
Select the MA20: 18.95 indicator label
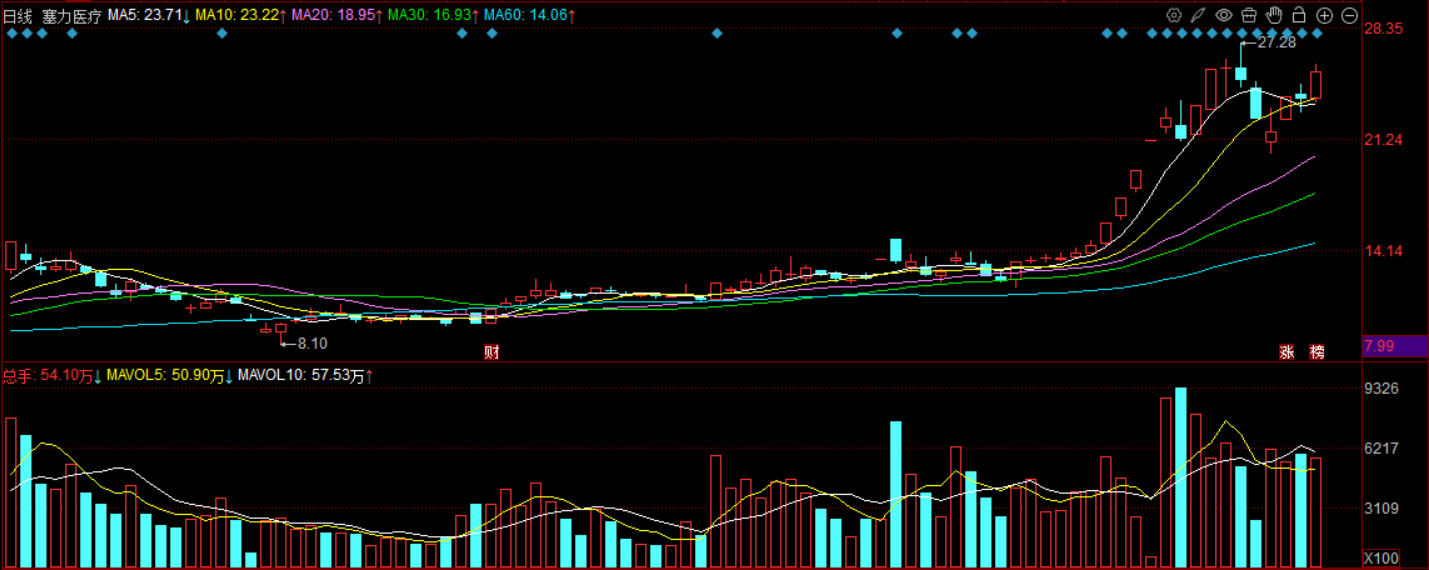pyautogui.click(x=335, y=16)
